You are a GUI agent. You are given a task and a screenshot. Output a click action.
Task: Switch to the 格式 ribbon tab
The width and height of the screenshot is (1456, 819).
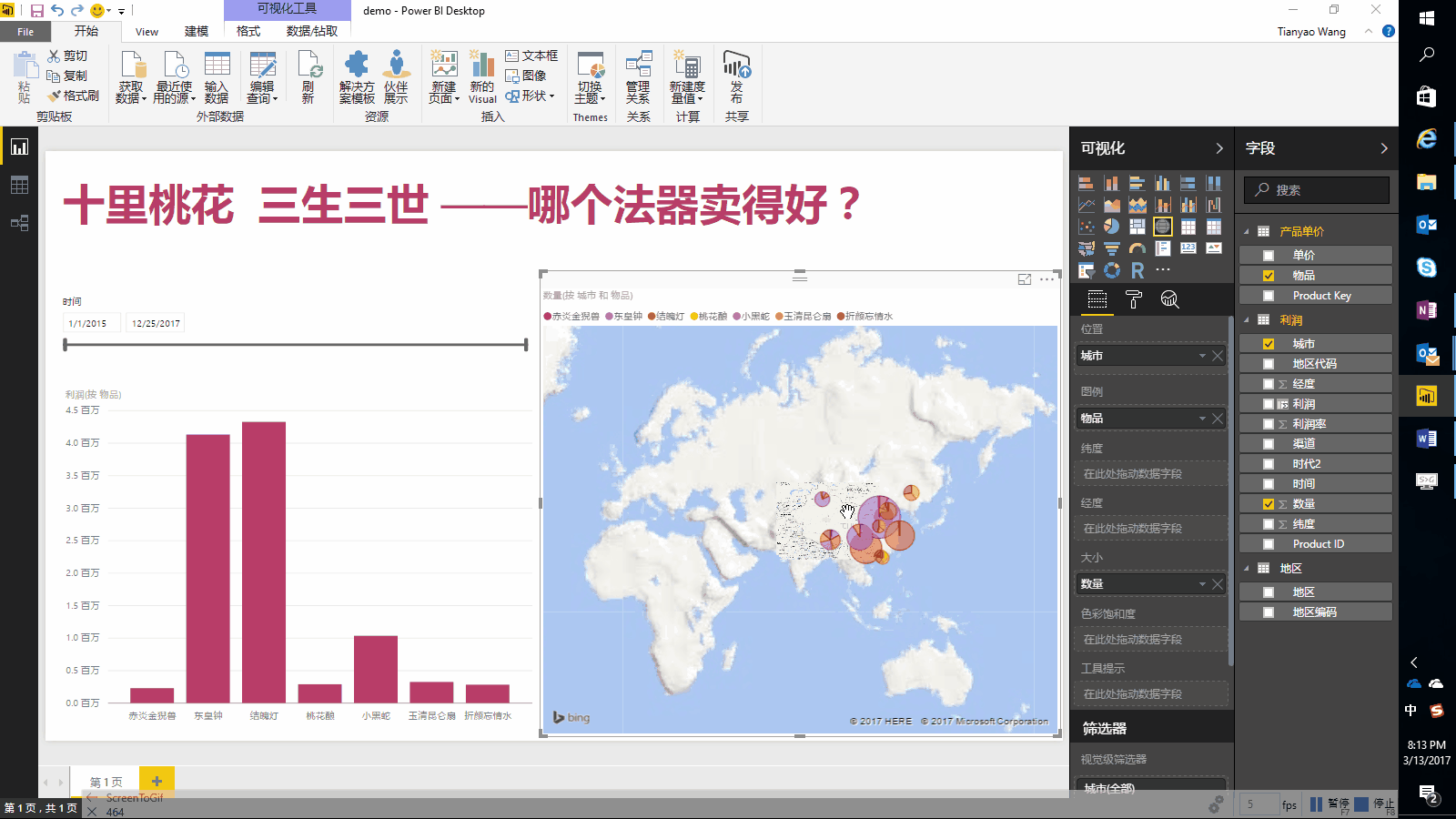coord(248,31)
